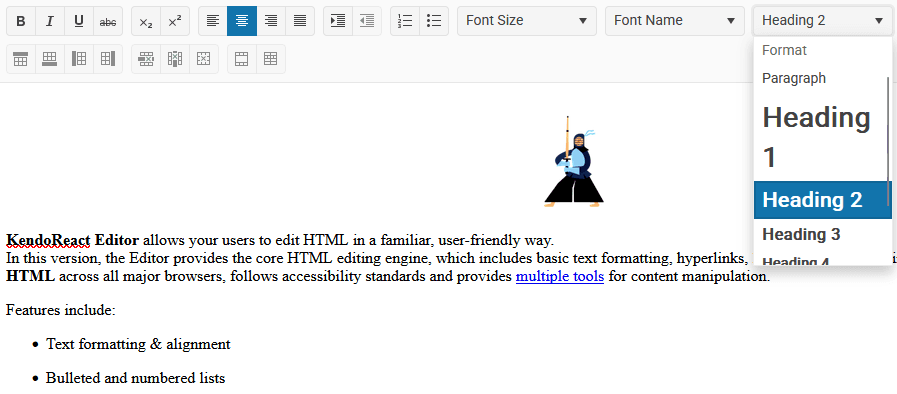Click the bold 'KendoReact Editor' text
The width and height of the screenshot is (897, 394).
click(72, 240)
